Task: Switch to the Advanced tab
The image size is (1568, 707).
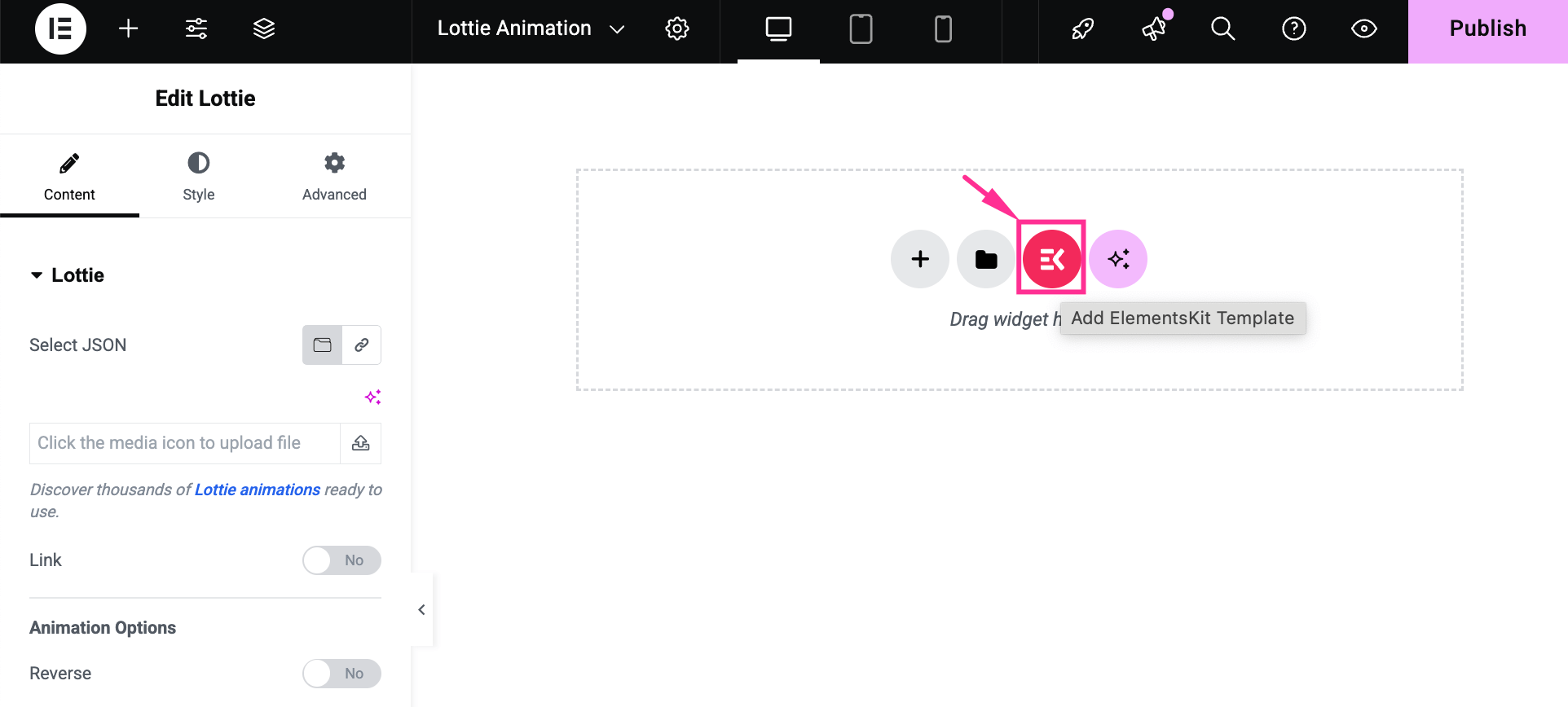Action: click(x=334, y=176)
